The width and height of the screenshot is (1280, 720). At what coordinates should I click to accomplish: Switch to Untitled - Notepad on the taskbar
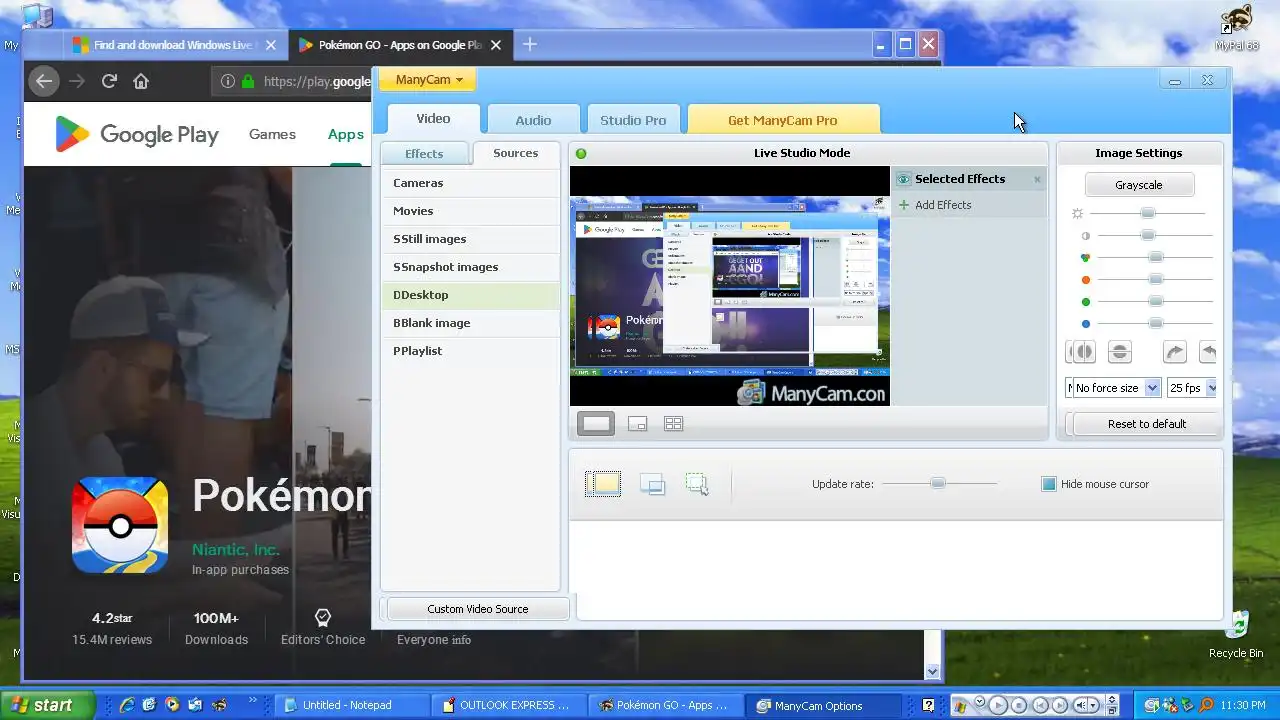pos(351,705)
